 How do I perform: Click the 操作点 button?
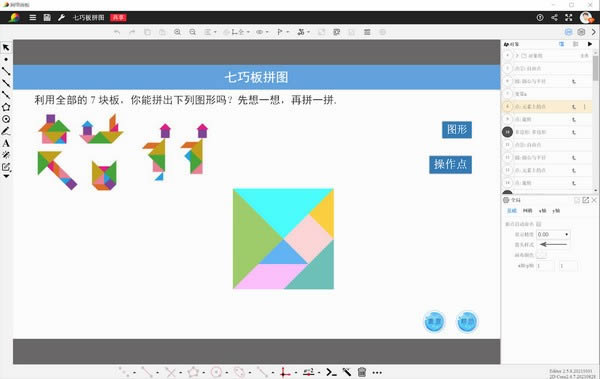(x=450, y=165)
